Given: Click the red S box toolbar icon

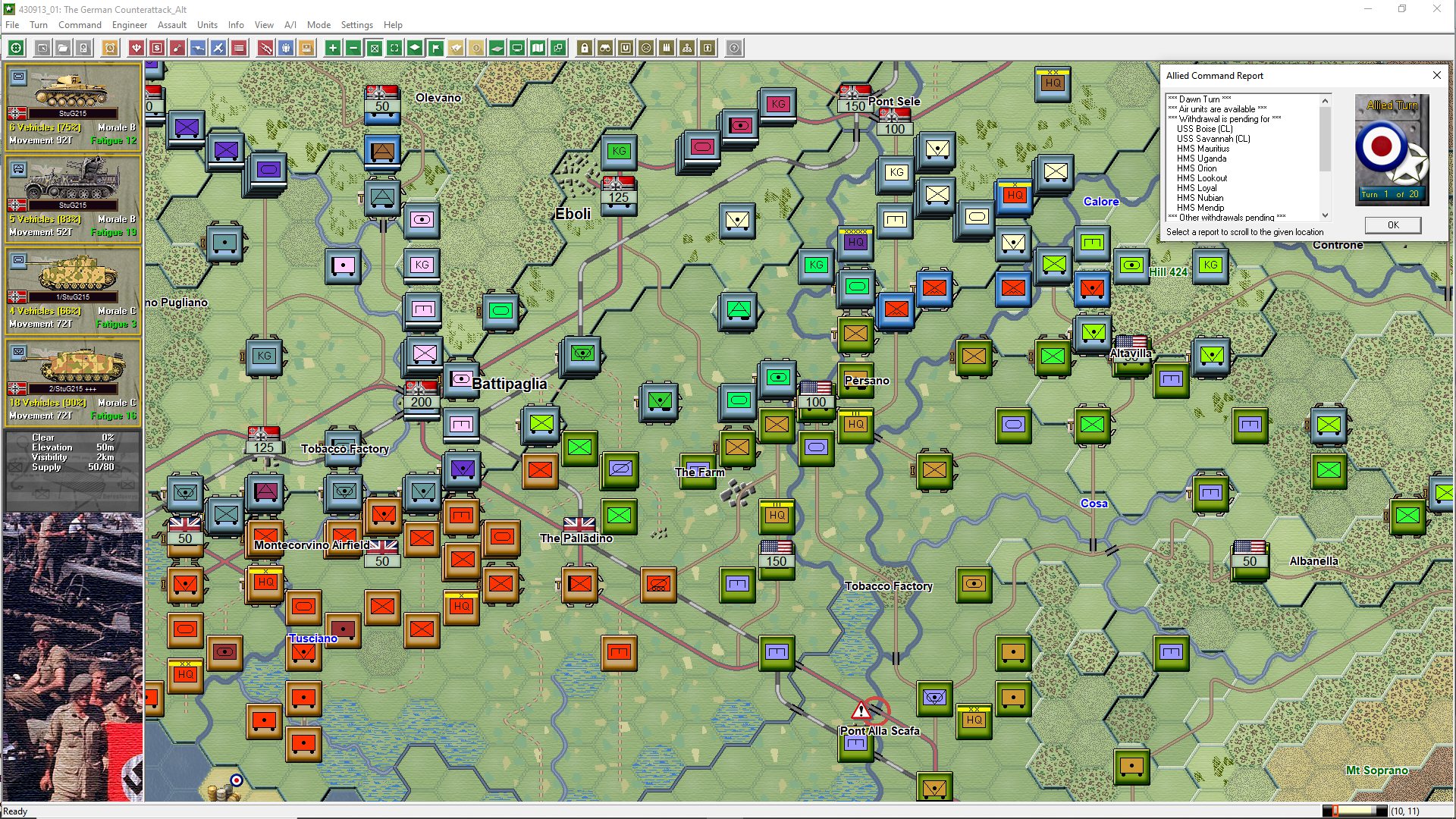Looking at the screenshot, I should (157, 48).
